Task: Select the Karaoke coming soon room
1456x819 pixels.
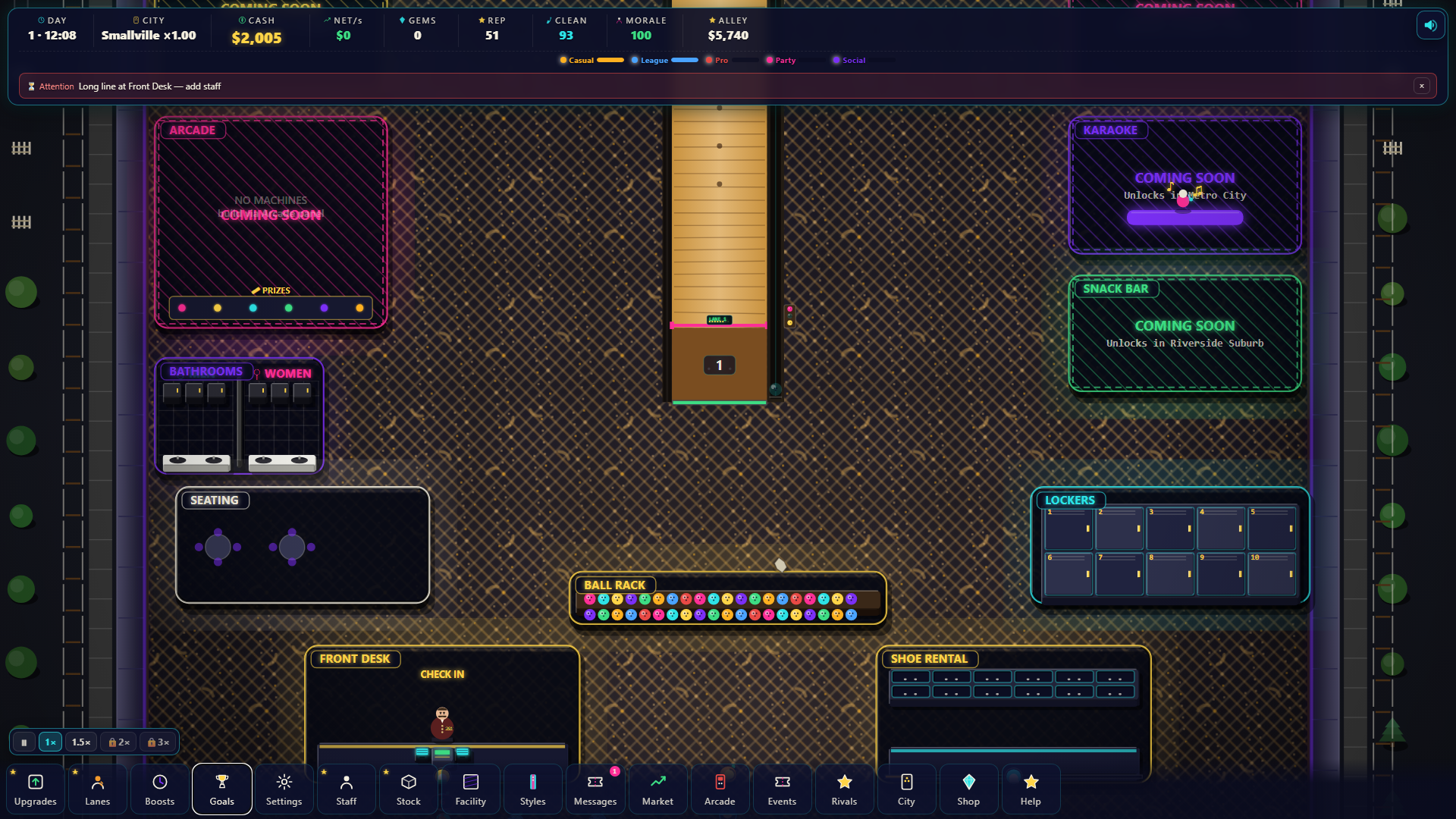Action: 1185,186
